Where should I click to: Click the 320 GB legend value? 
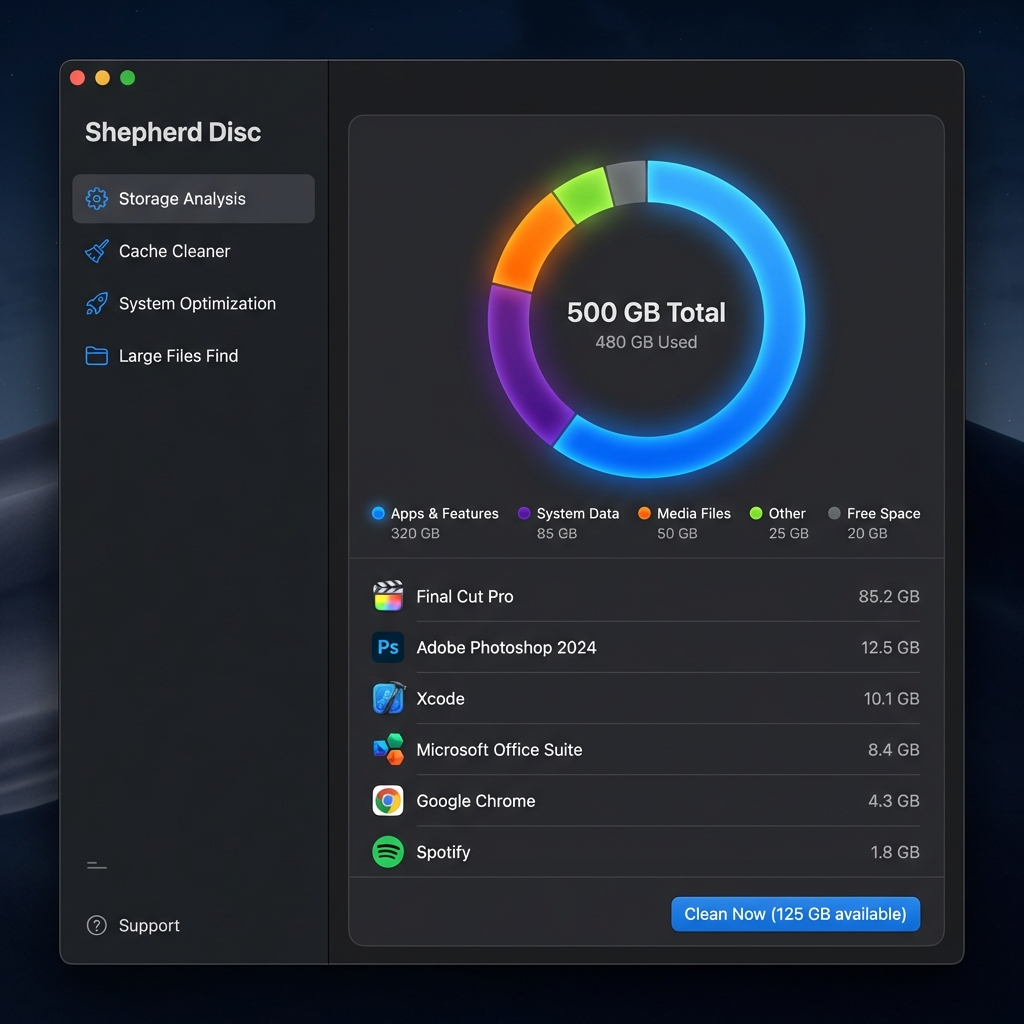415,534
